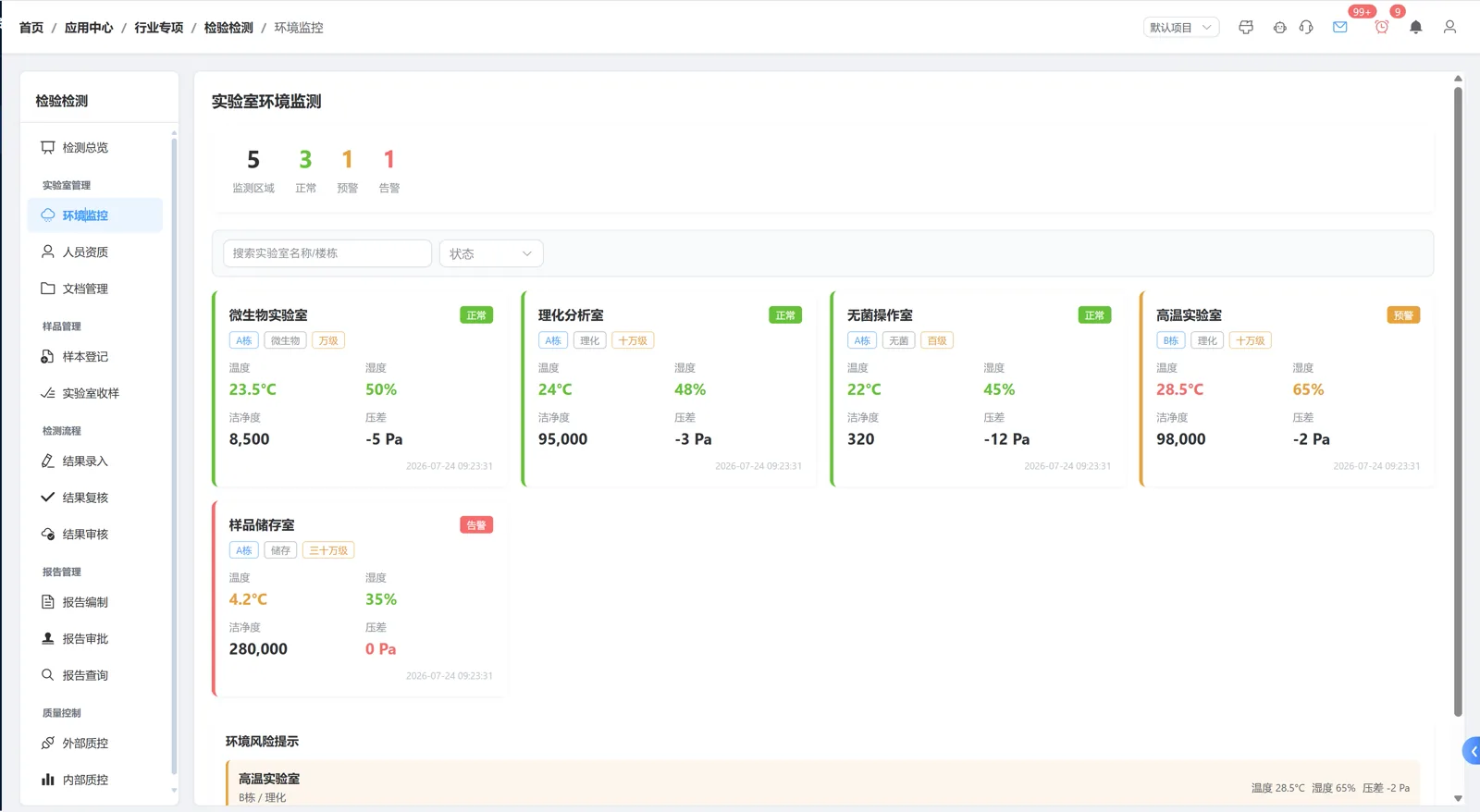Click the 实验室收样 sidebar icon
Image resolution: width=1480 pixels, height=812 pixels.
coord(48,393)
